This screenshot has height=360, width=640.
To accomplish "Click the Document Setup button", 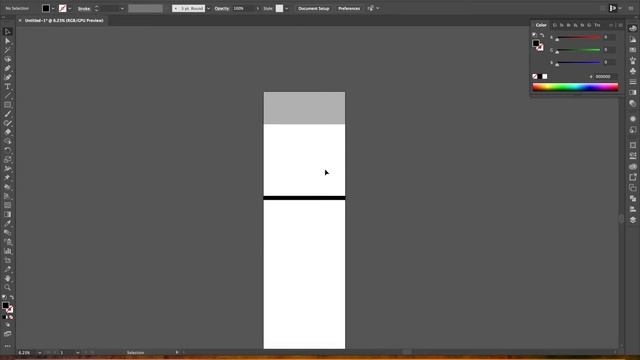I will pos(313,9).
